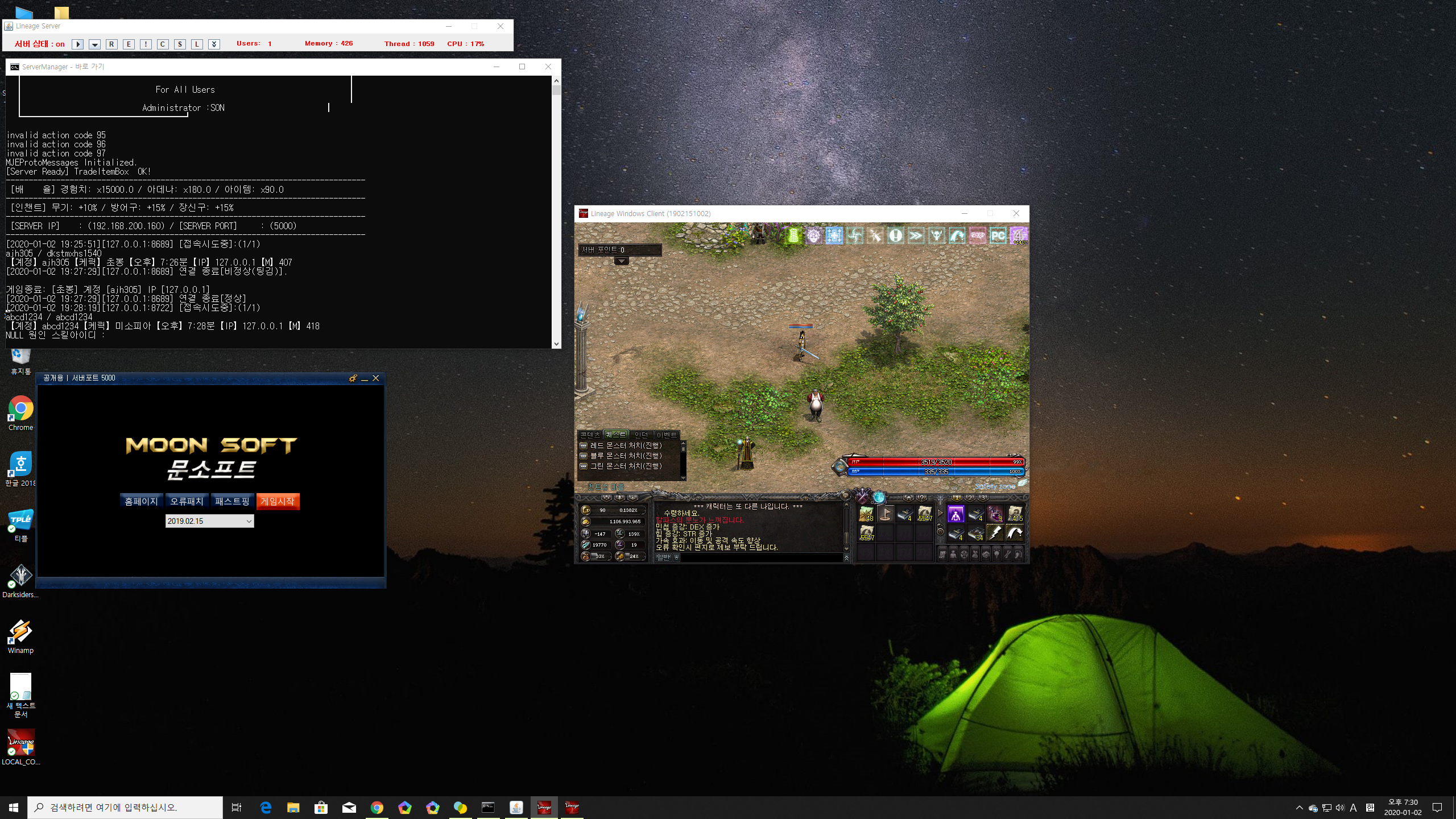Click the glowing blue clock orb icon

coord(879,497)
